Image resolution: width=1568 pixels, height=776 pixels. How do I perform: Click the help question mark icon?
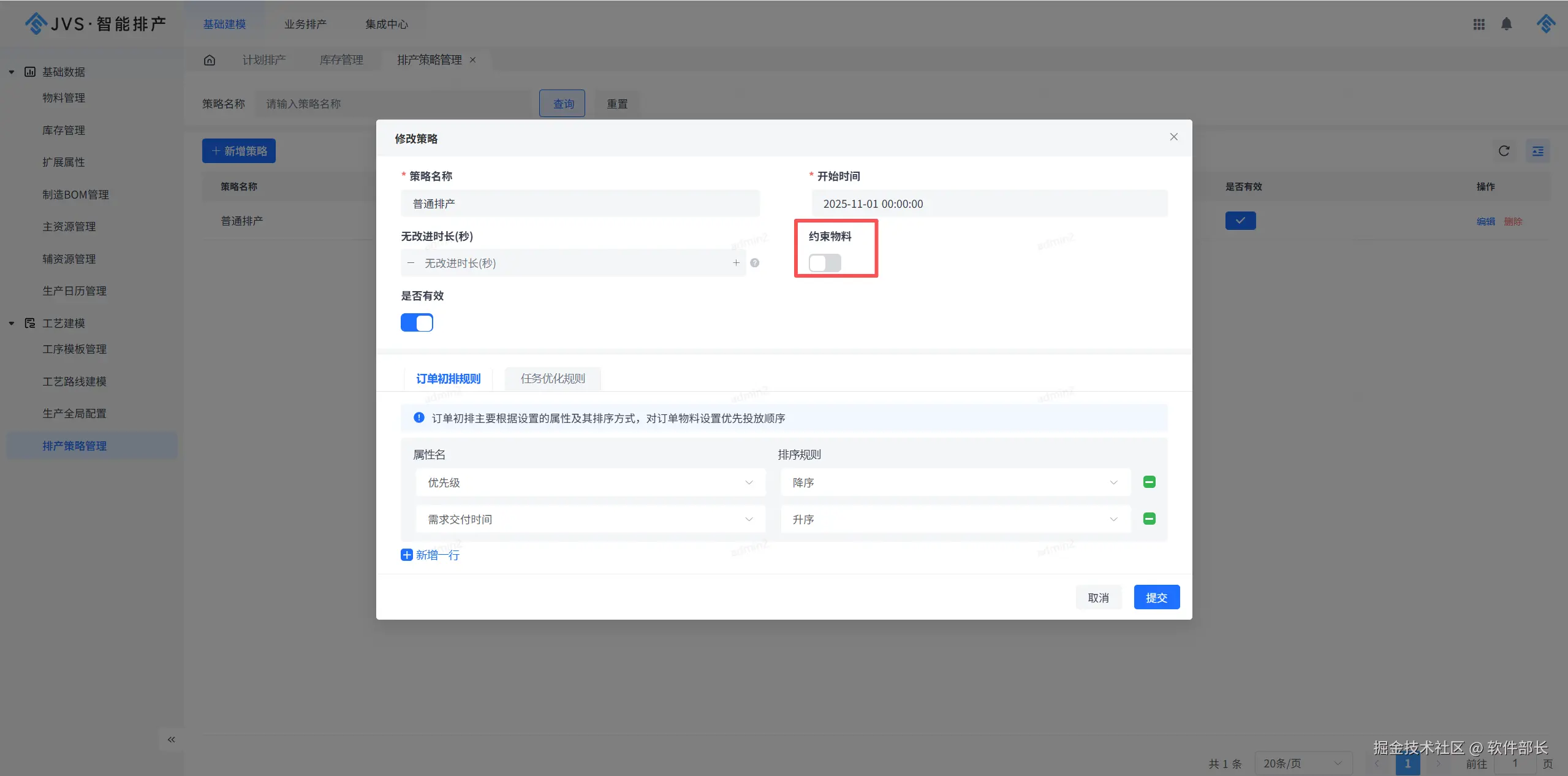click(x=754, y=263)
